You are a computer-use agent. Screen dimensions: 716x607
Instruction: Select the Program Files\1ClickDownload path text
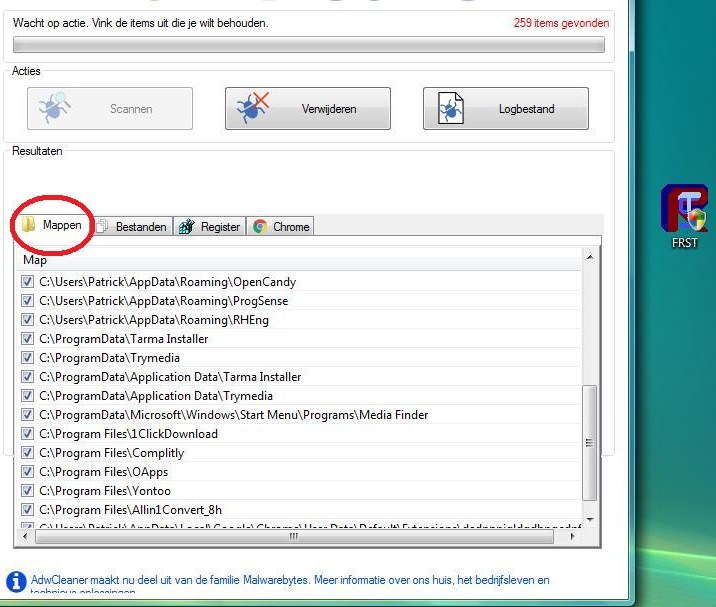click(x=128, y=433)
